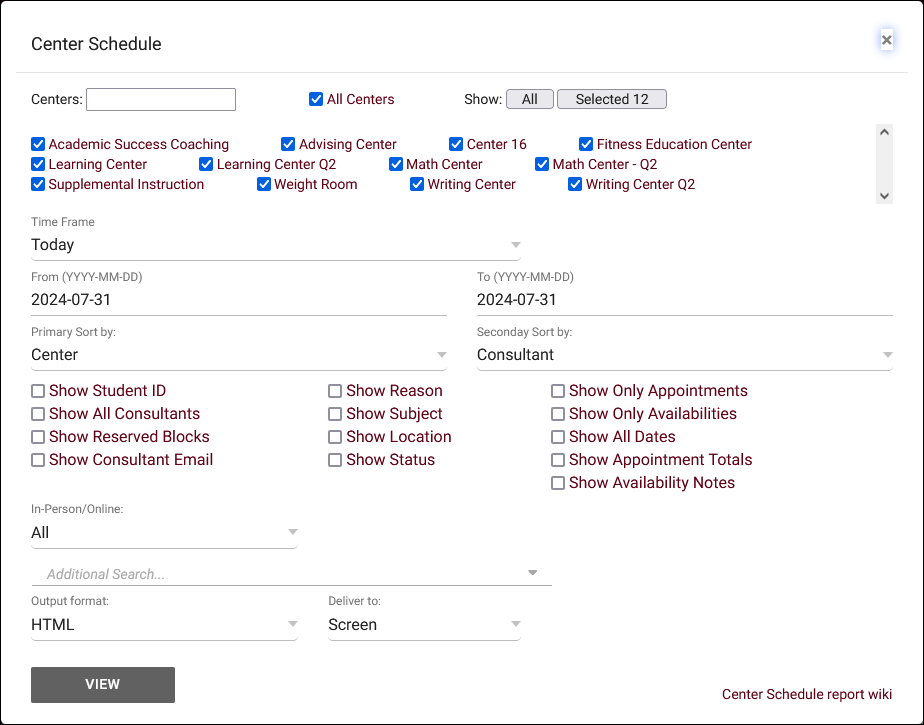Click the Centers search text field
The height and width of the screenshot is (725, 924).
tap(161, 99)
